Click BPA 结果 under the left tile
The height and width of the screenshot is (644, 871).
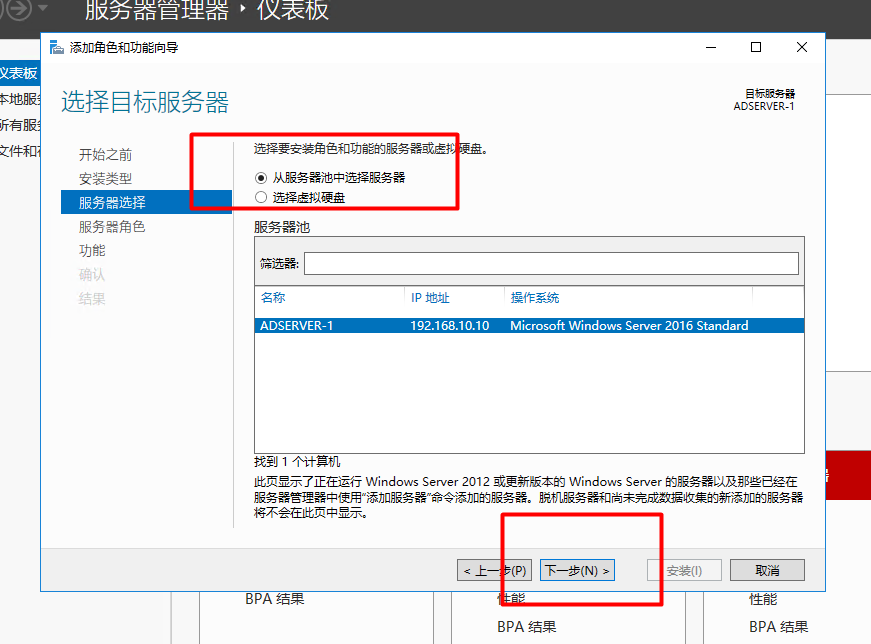tap(275, 599)
